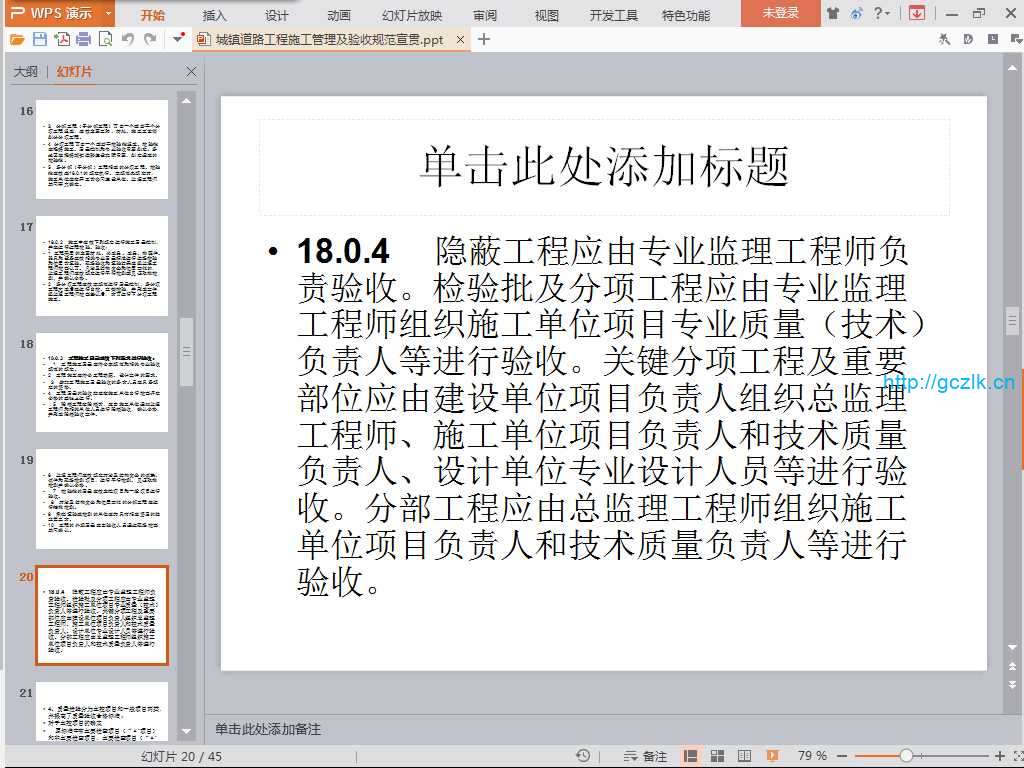Screen dimensions: 1024x768
Task: Click the Print icon
Action: pyautogui.click(x=83, y=39)
